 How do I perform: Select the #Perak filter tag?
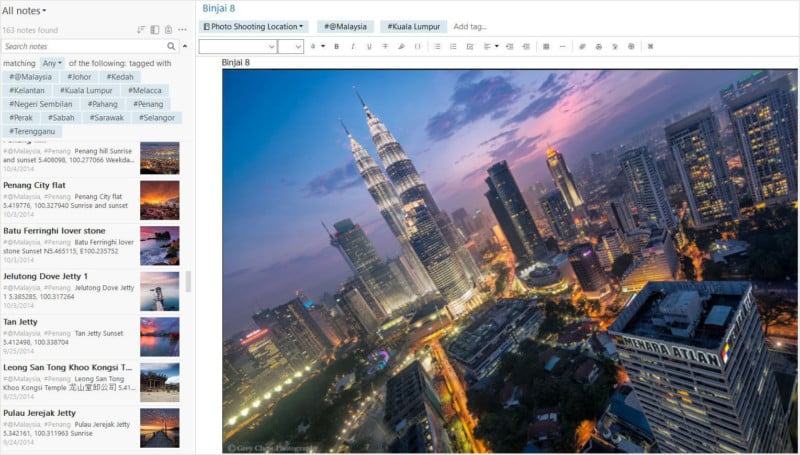[x=21, y=118]
